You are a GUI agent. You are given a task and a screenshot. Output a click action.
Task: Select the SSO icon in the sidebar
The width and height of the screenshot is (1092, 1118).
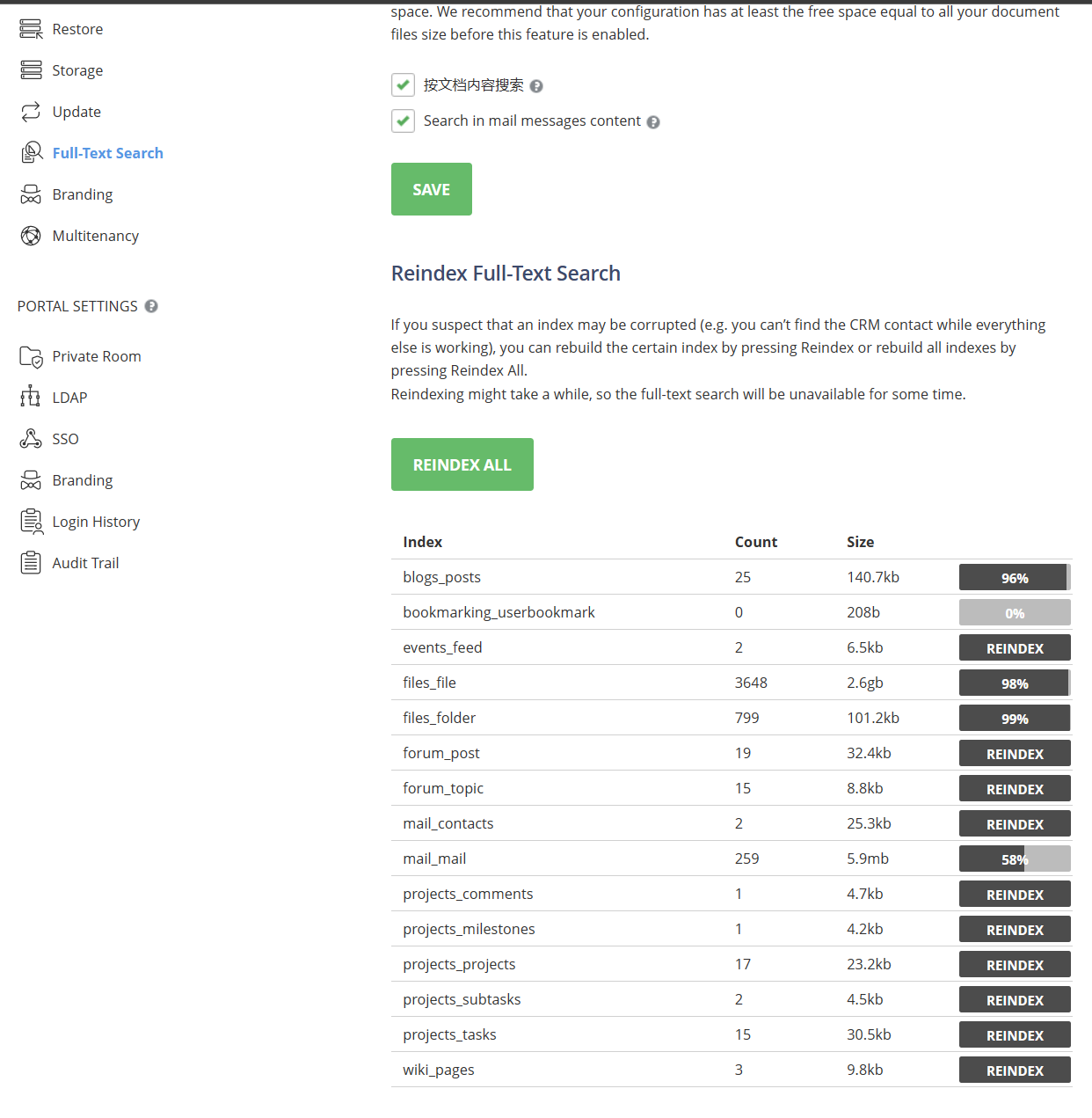tap(30, 438)
